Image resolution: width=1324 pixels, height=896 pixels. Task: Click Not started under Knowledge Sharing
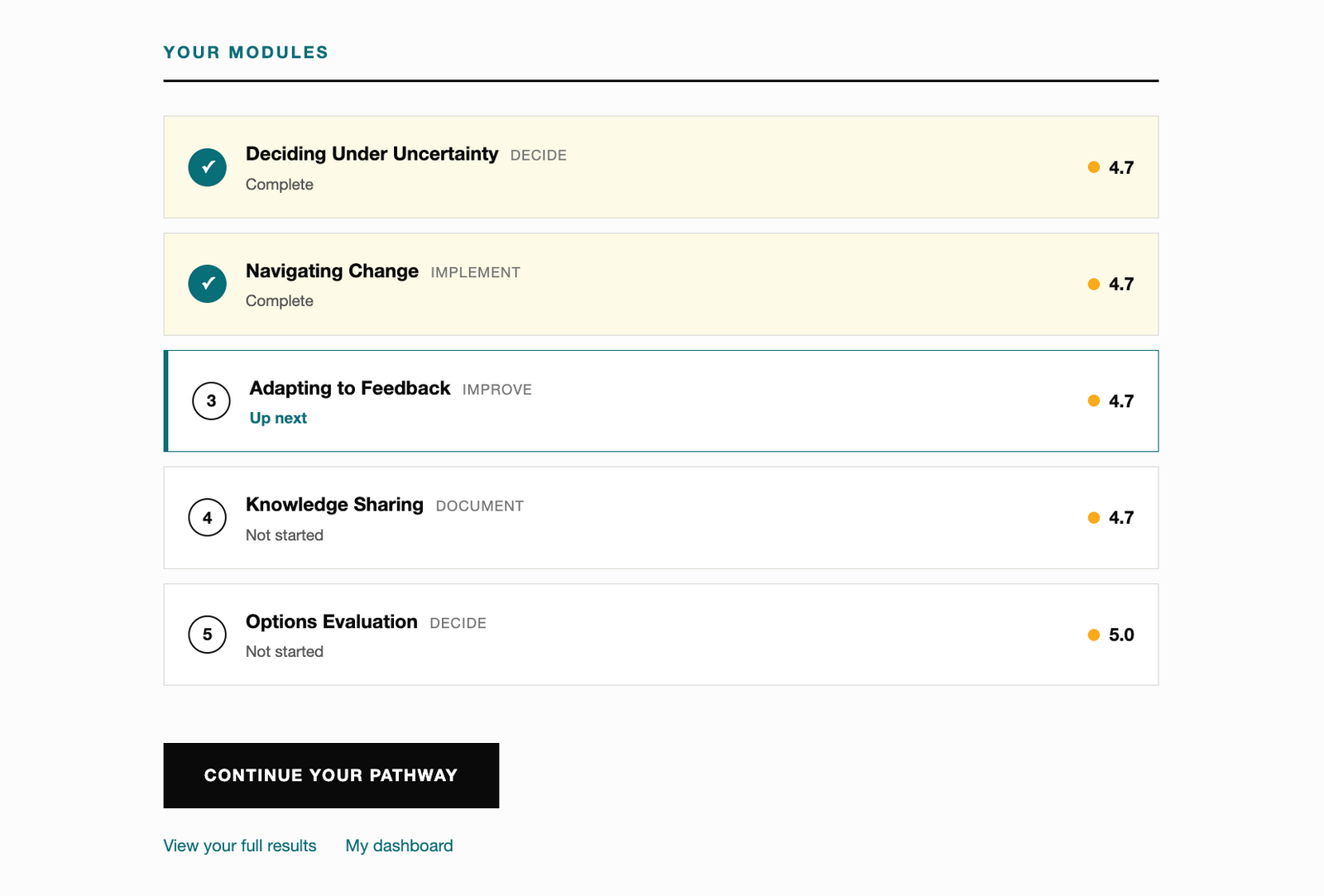pyautogui.click(x=285, y=535)
